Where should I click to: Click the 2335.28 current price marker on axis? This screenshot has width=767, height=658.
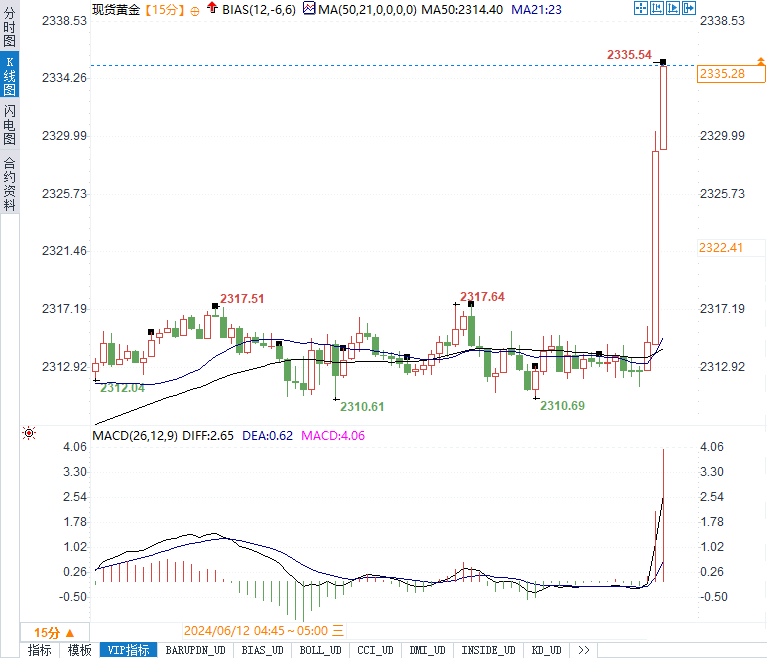(722, 74)
